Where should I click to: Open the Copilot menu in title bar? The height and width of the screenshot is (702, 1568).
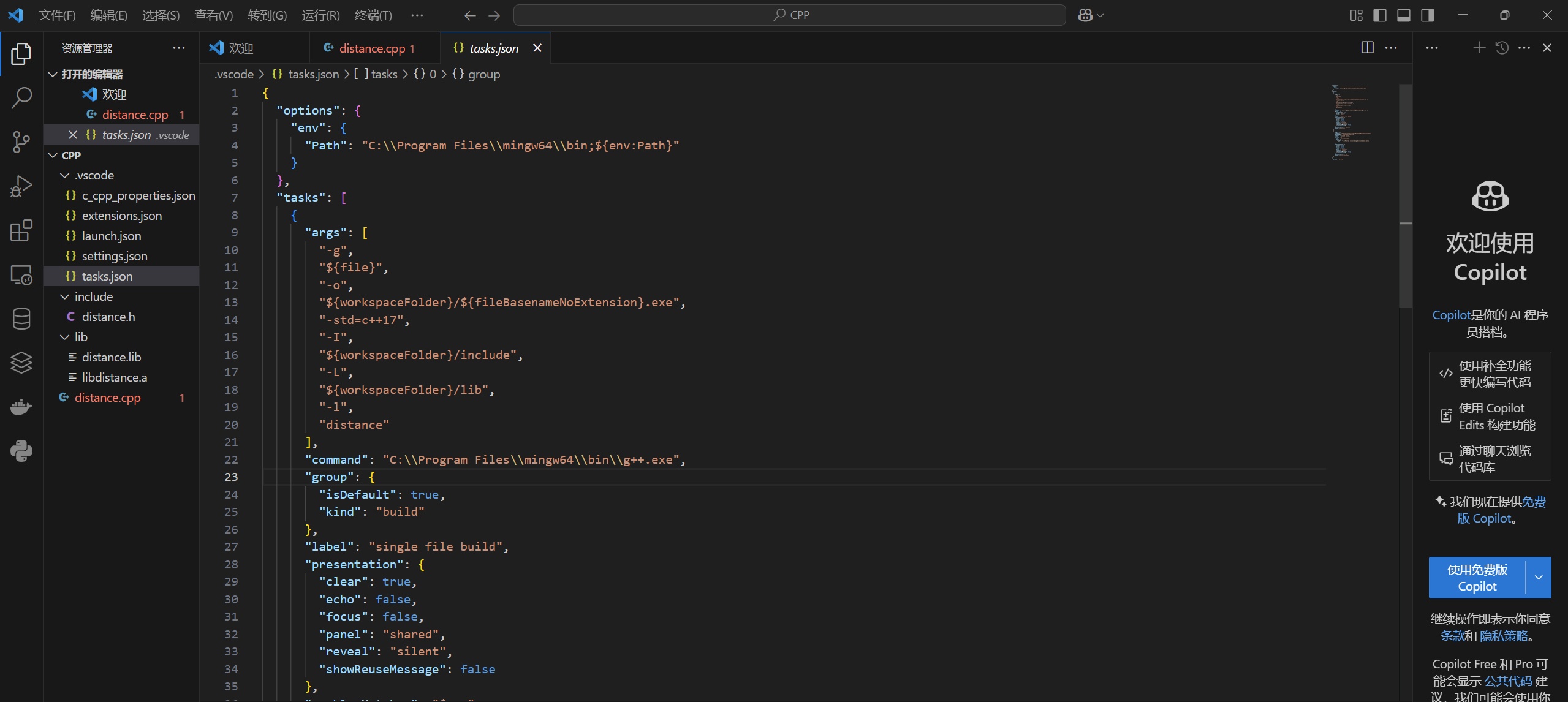1091,15
